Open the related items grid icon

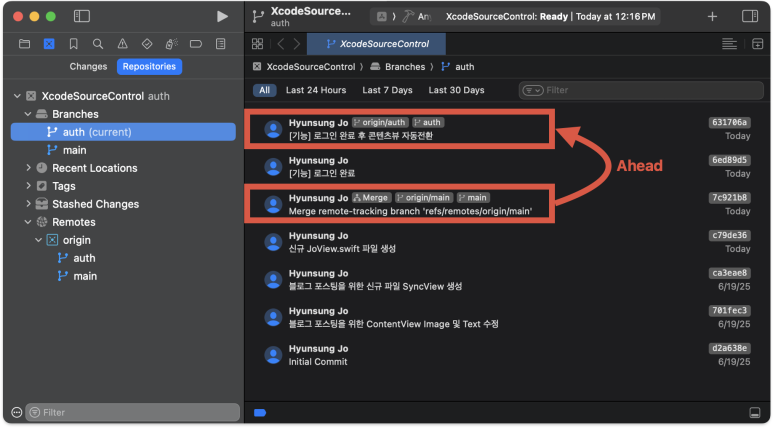257,43
